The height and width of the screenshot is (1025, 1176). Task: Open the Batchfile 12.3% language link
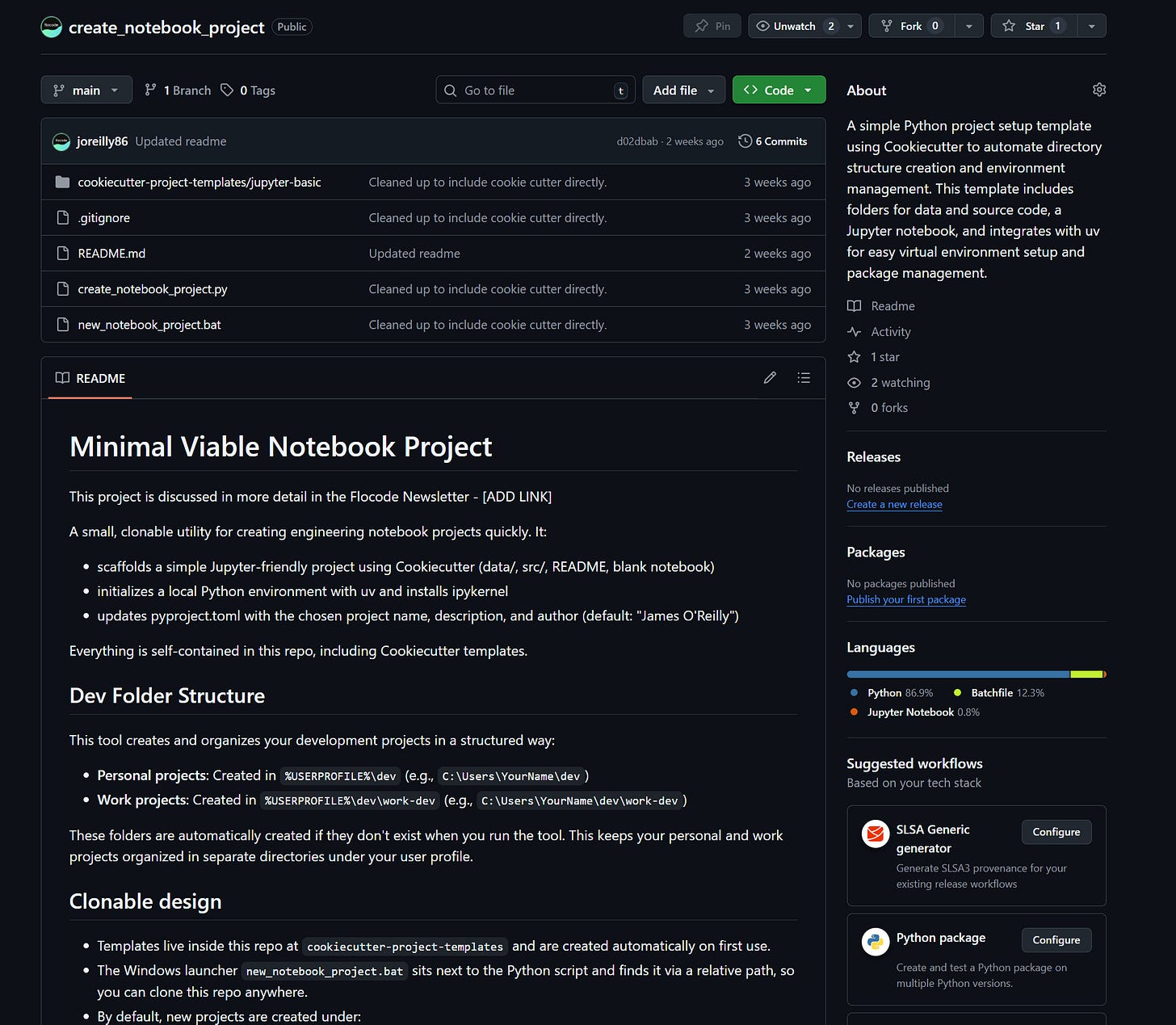pos(999,693)
